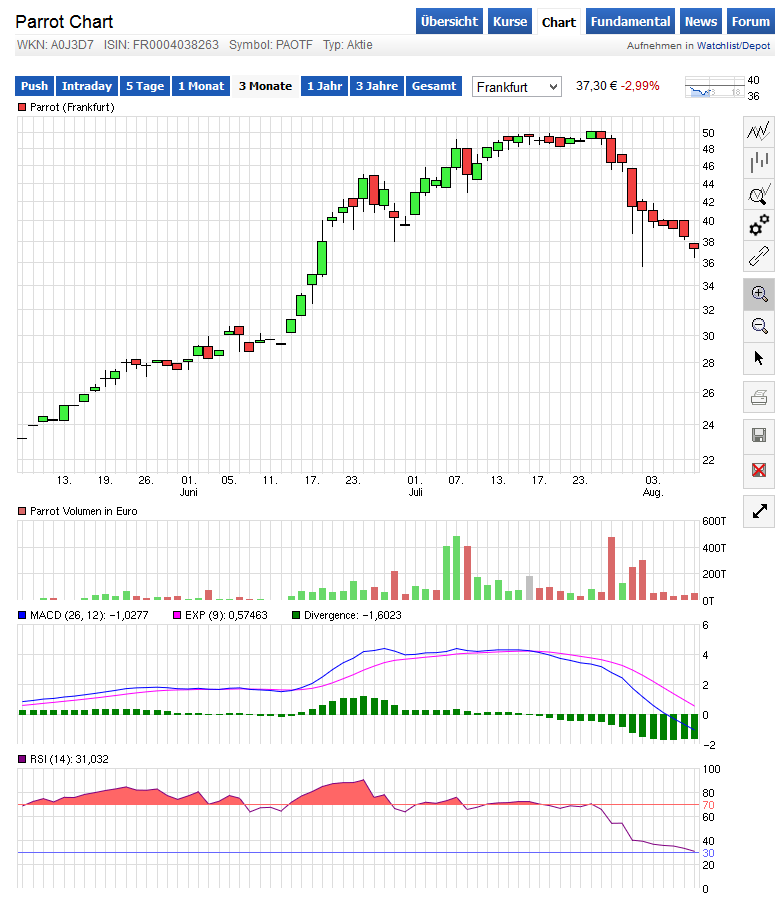Viewport: 782px width, 903px height.
Task: Print the chart with printer icon
Action: (x=758, y=397)
